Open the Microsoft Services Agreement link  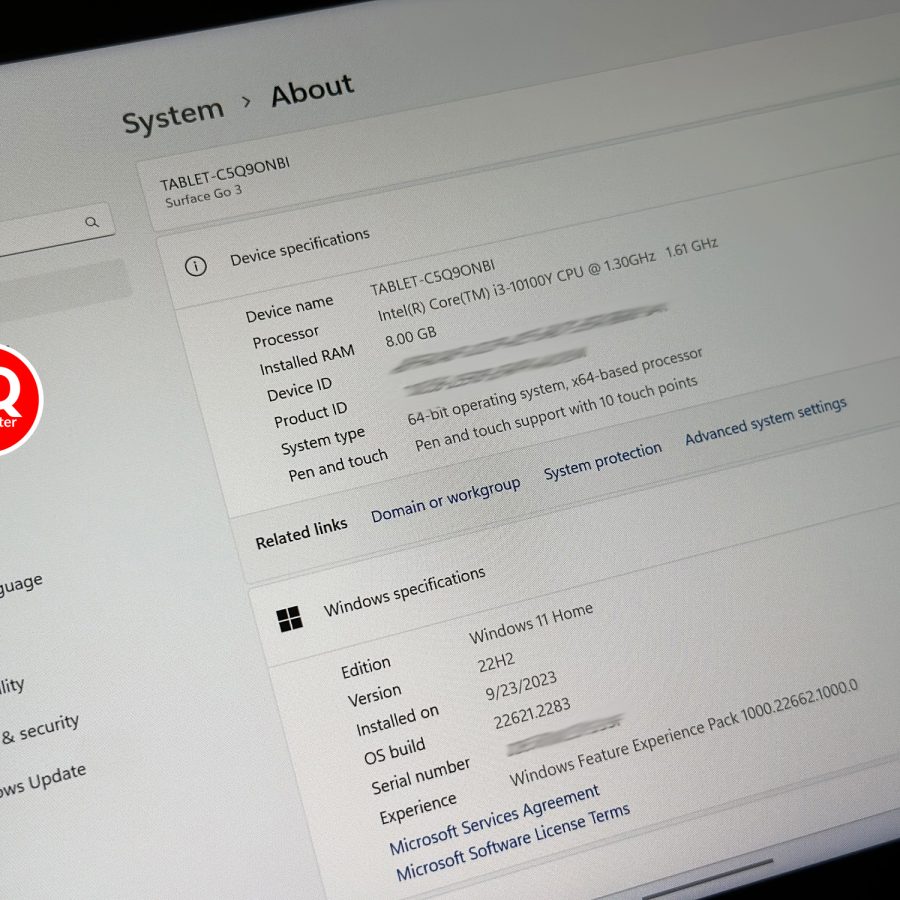(x=495, y=819)
